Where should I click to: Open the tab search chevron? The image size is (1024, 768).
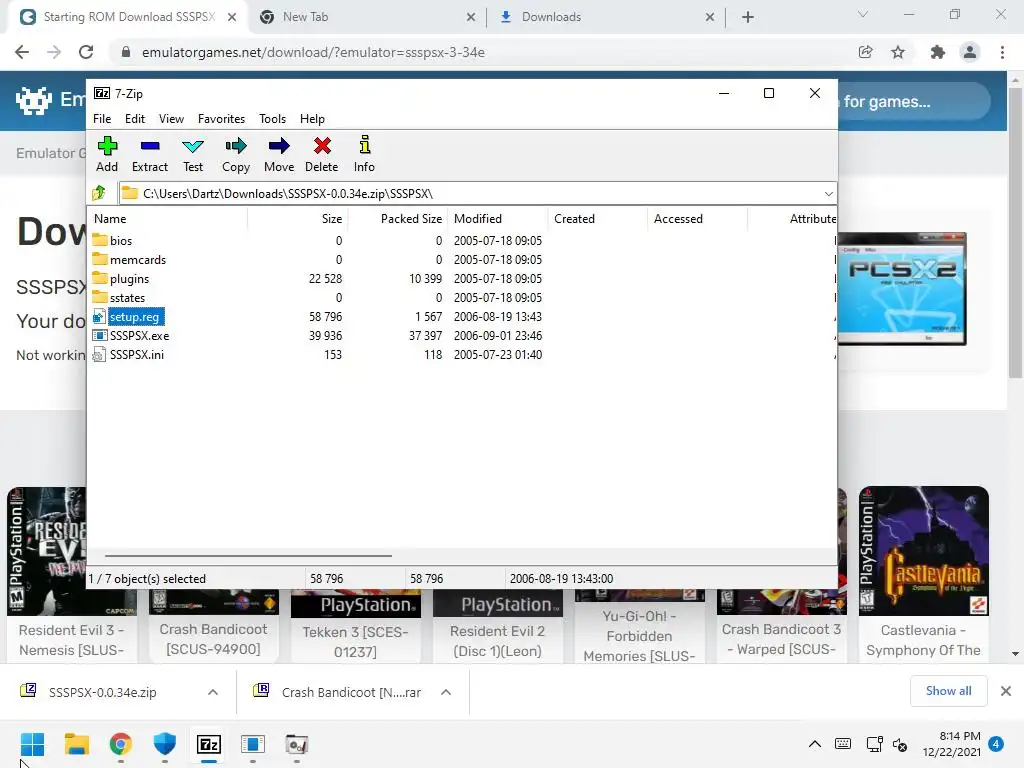coord(863,14)
